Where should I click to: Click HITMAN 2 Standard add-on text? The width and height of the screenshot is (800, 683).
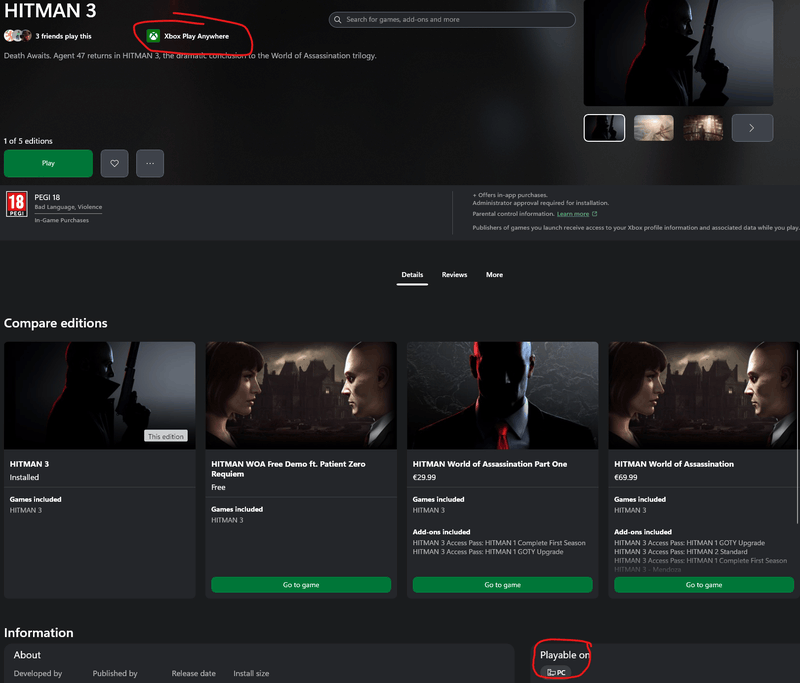point(681,551)
